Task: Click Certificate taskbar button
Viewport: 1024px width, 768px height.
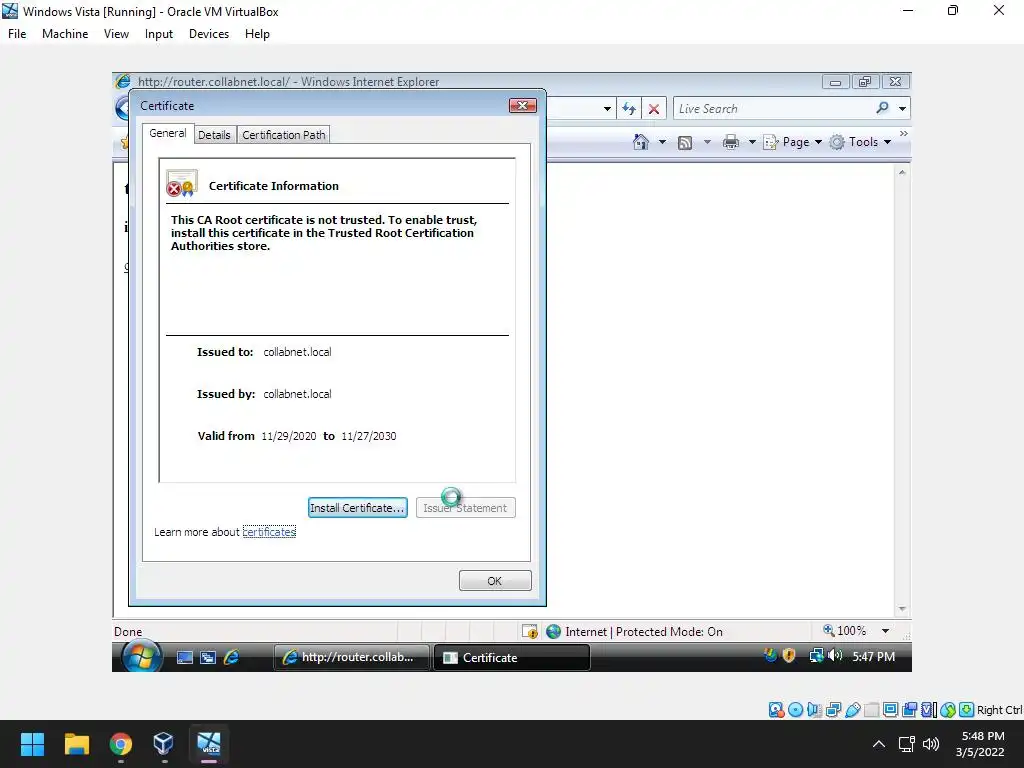Action: (x=512, y=658)
